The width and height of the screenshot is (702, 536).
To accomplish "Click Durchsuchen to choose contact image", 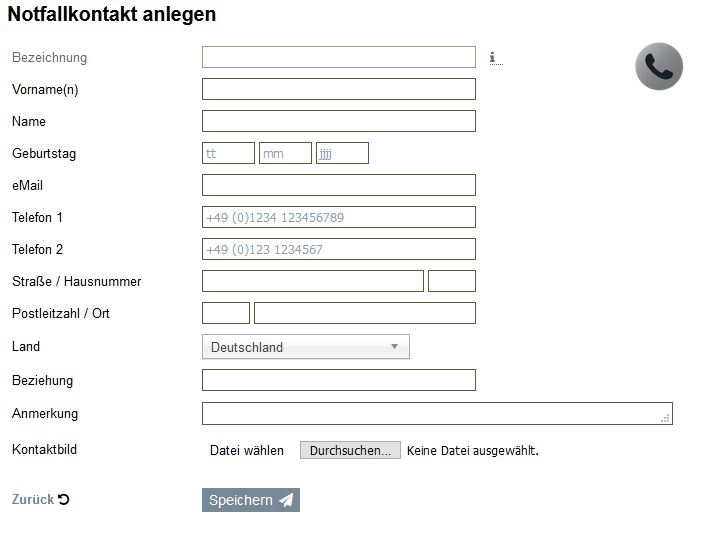I will tap(350, 450).
